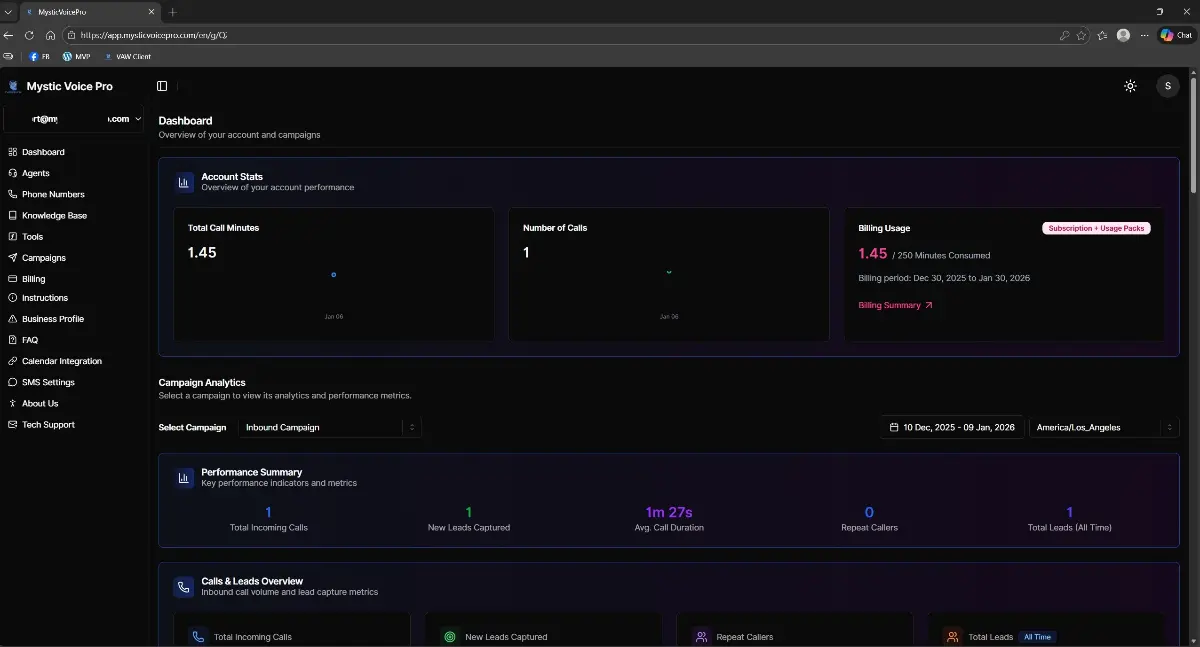The image size is (1200, 647).
Task: Open the Agents section in the sidebar
Action: click(x=34, y=172)
